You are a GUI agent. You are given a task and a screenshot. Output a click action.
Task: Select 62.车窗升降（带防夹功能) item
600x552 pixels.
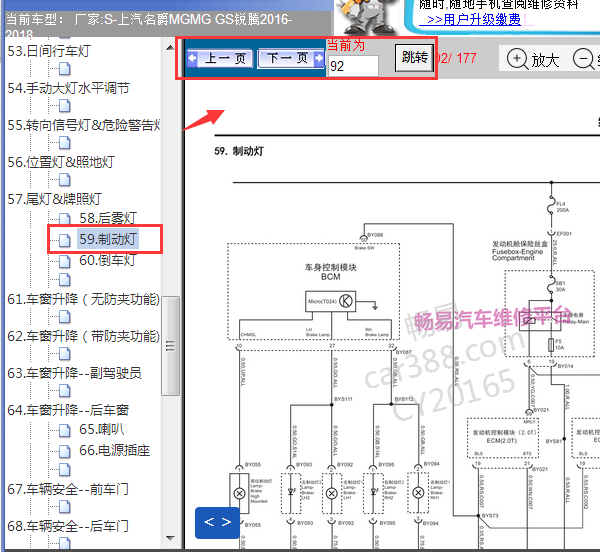pyautogui.click(x=83, y=336)
